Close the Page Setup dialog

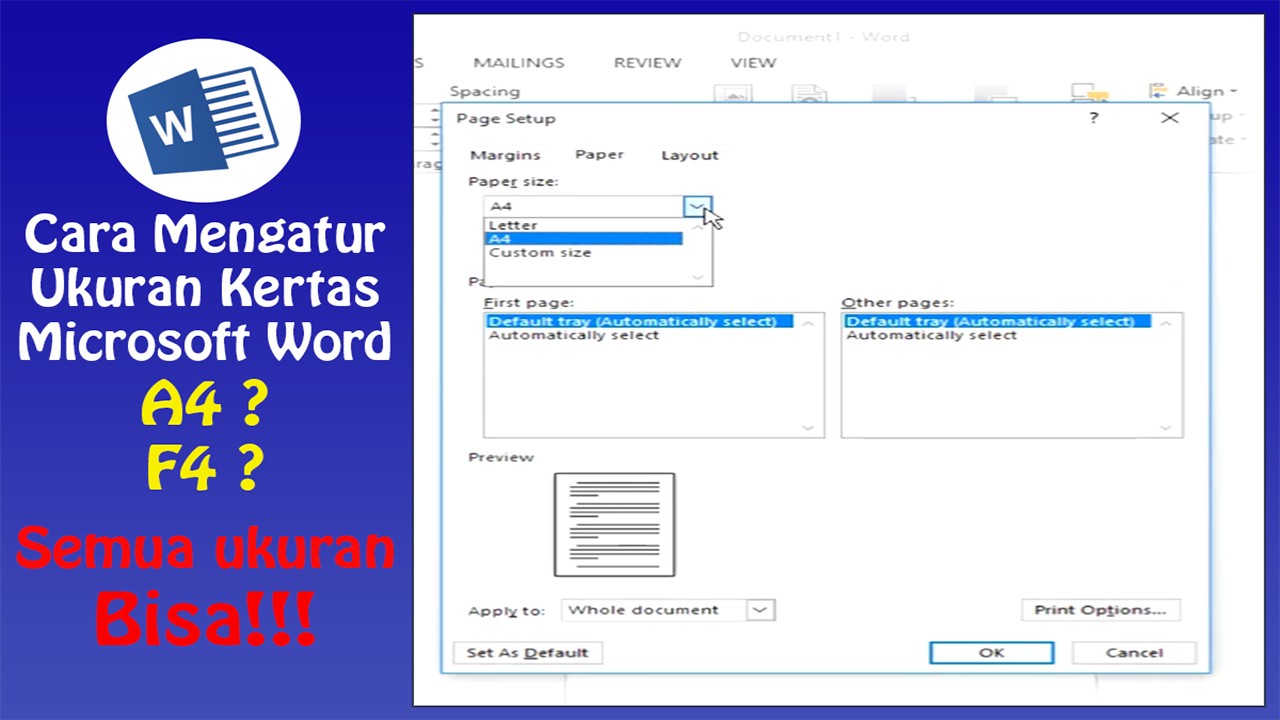click(x=1170, y=118)
